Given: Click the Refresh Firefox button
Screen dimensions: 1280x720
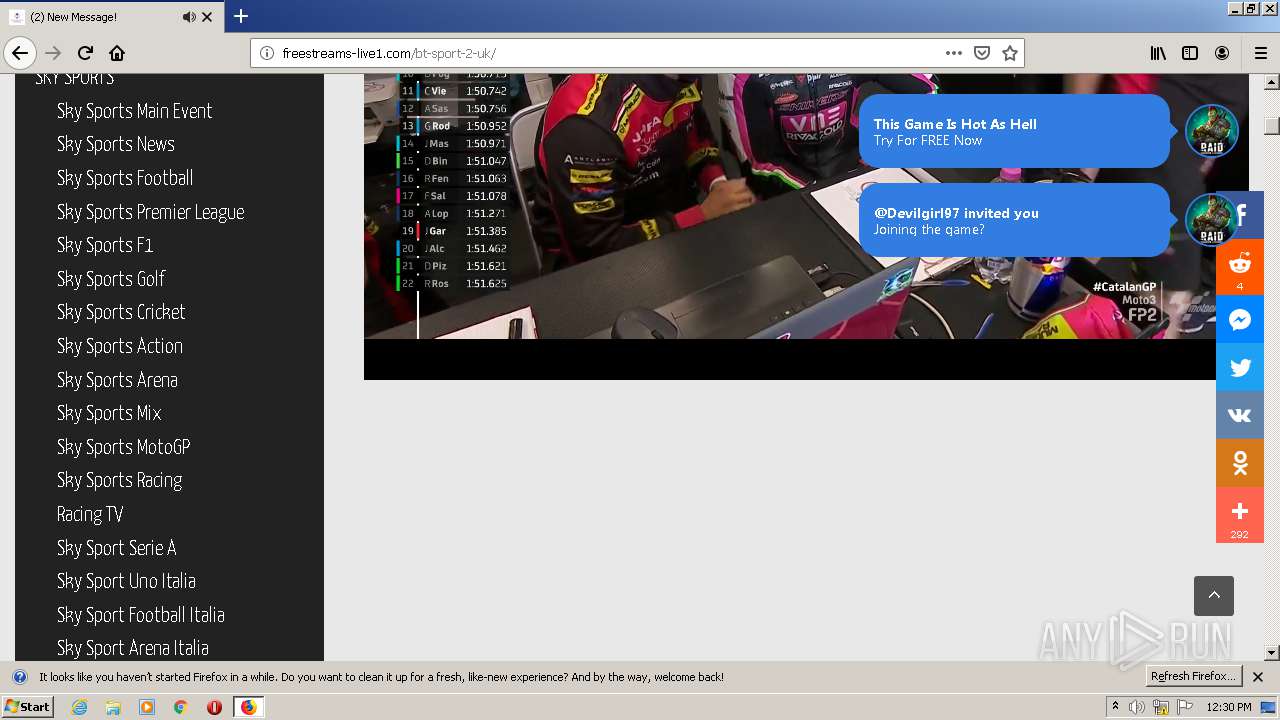Looking at the screenshot, I should [1194, 676].
